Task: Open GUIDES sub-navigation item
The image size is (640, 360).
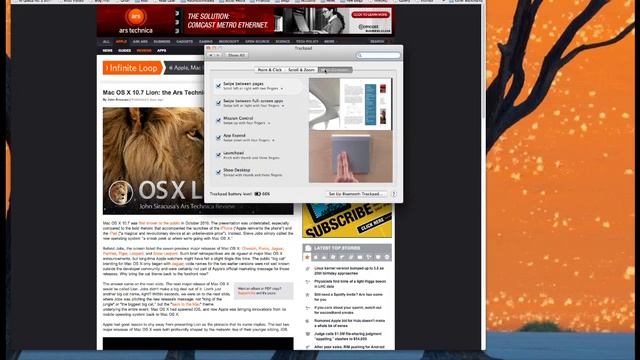Action: pyautogui.click(x=124, y=51)
